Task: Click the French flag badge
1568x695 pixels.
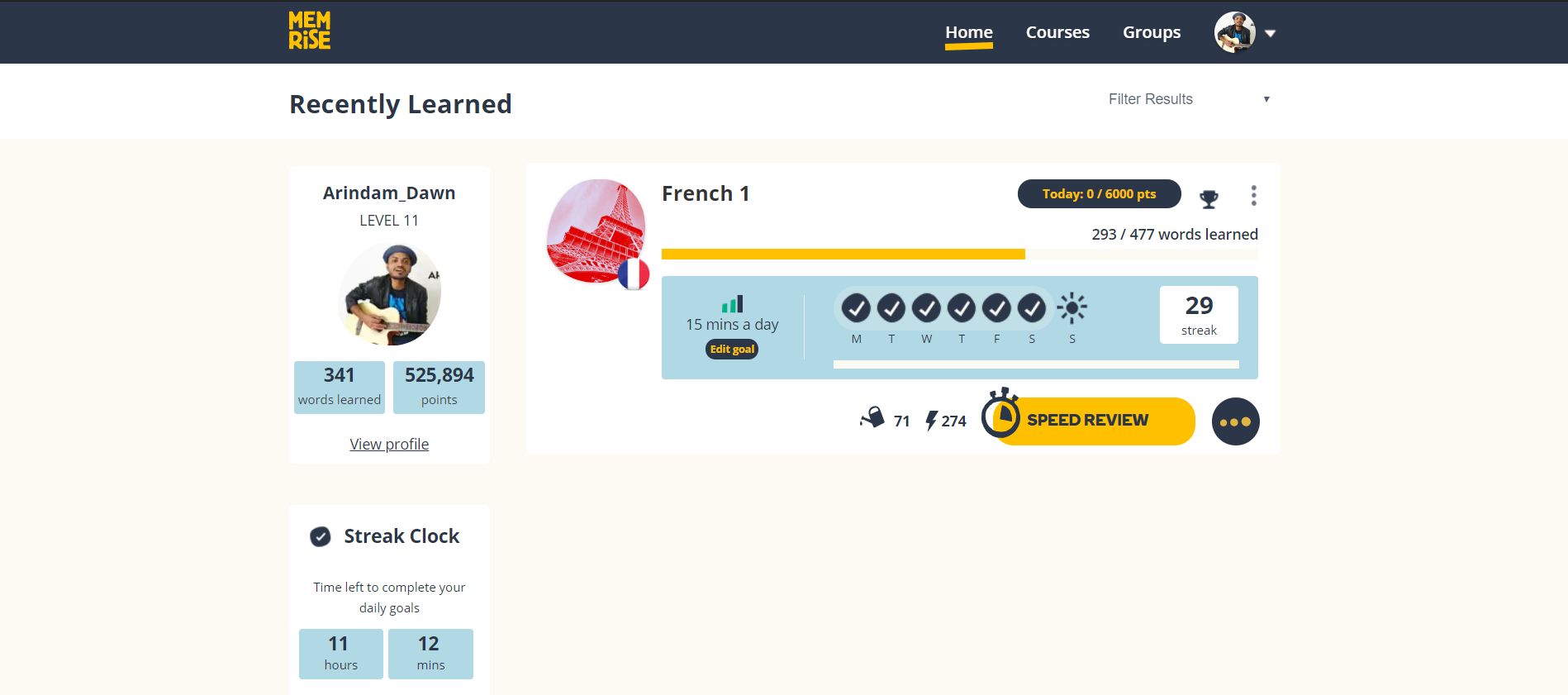Action: tap(634, 274)
